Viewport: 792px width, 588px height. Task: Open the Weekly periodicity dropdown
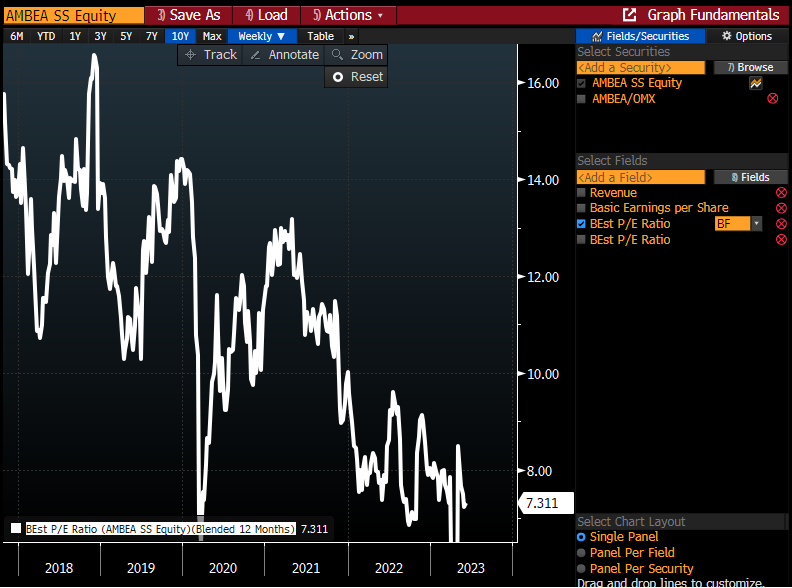262,36
